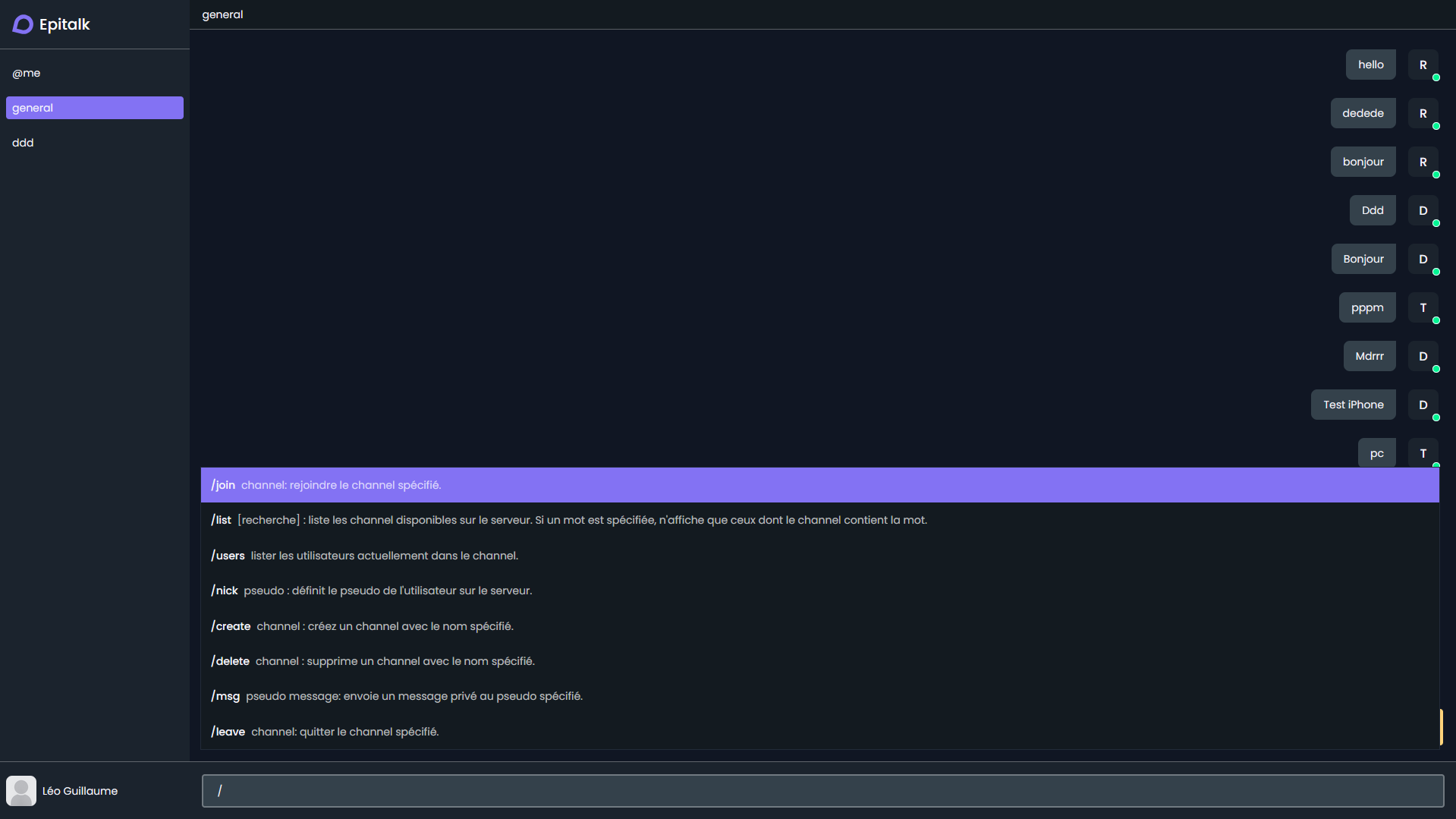The width and height of the screenshot is (1456, 819).
Task: Click the "T" avatar next to pppm
Action: [x=1423, y=307]
